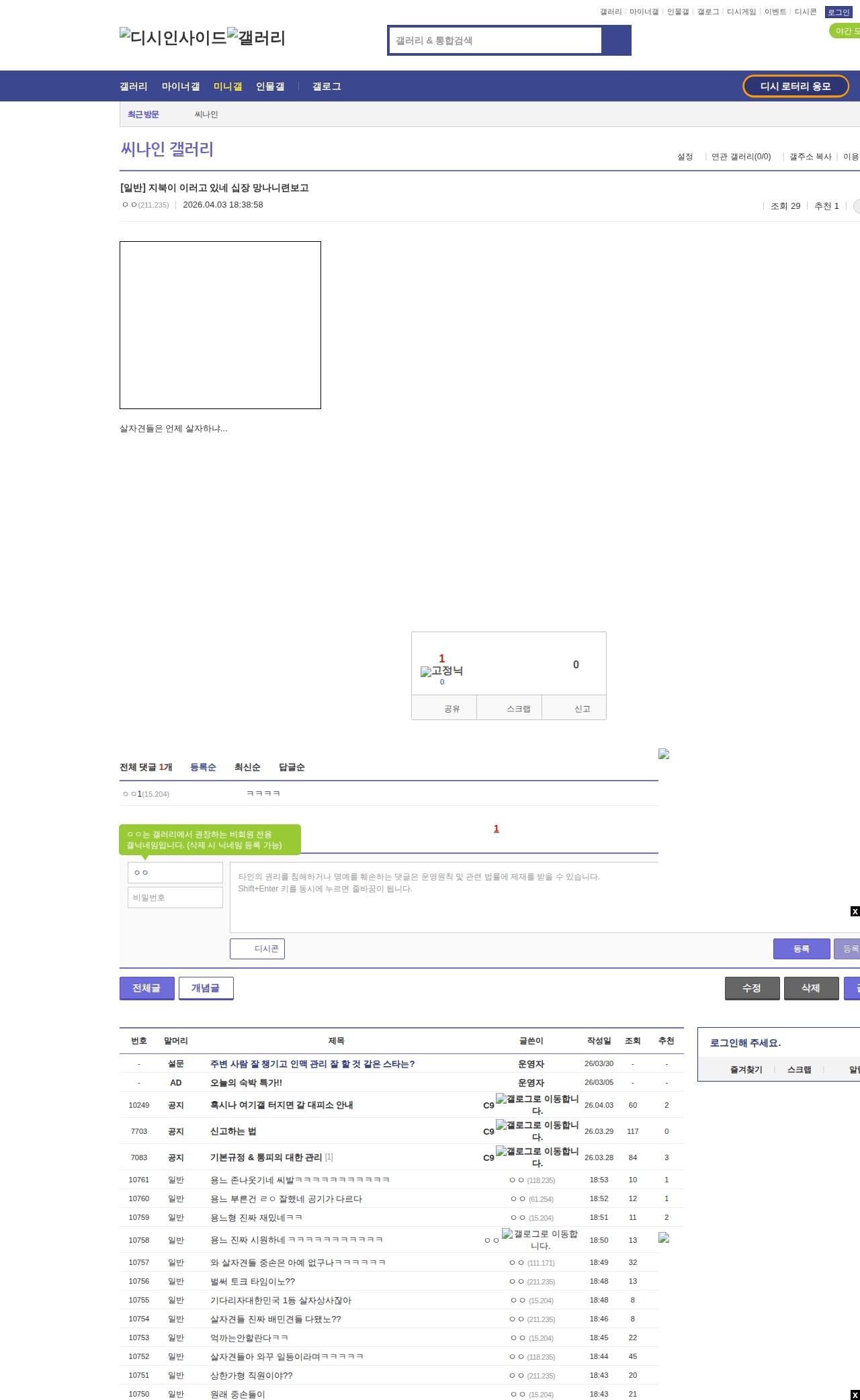
Task: Open post 10759 용ㄴ형 진짜 재밌네
Action: tap(256, 1218)
